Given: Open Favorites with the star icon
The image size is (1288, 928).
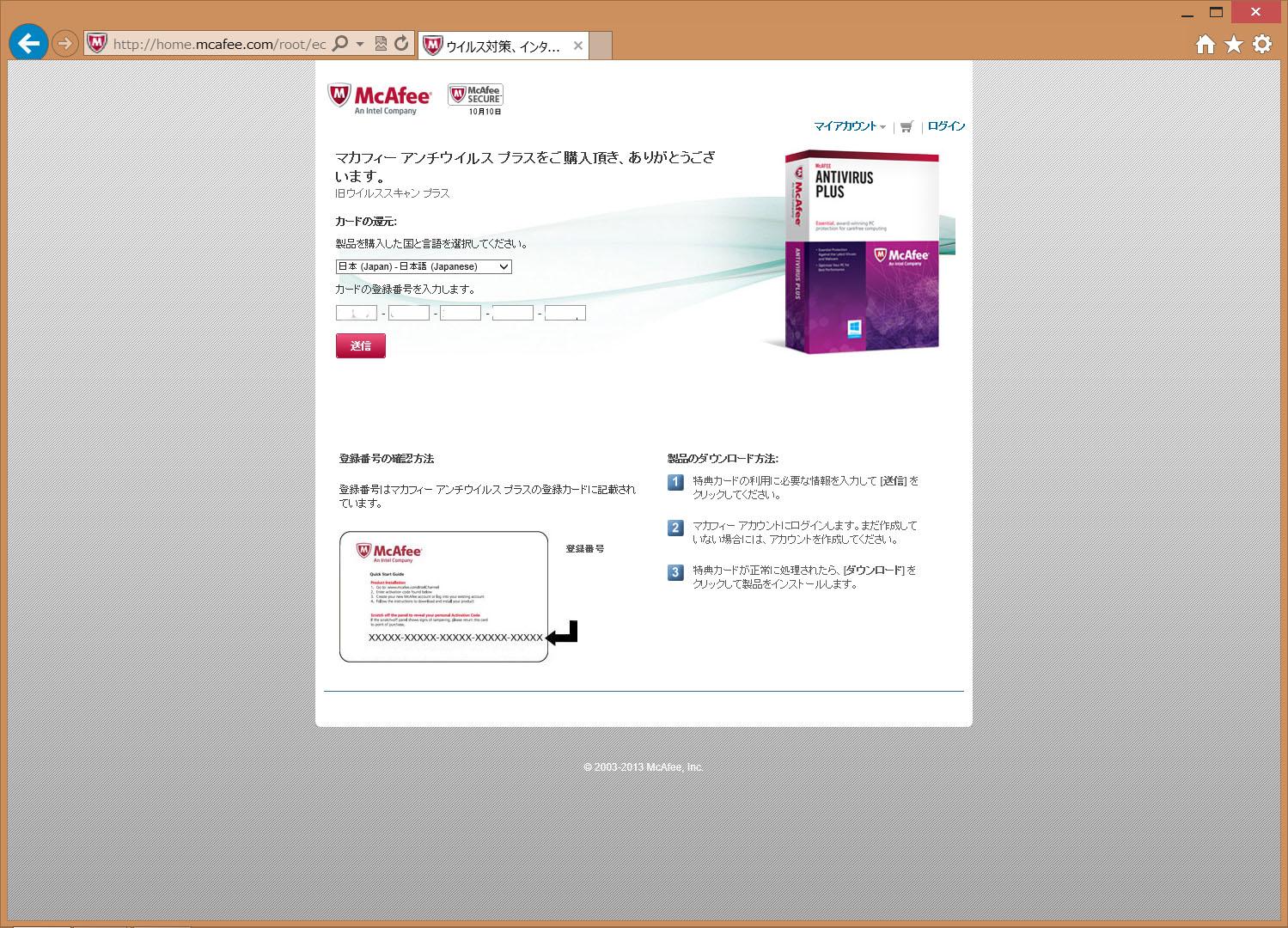Looking at the screenshot, I should [1234, 44].
